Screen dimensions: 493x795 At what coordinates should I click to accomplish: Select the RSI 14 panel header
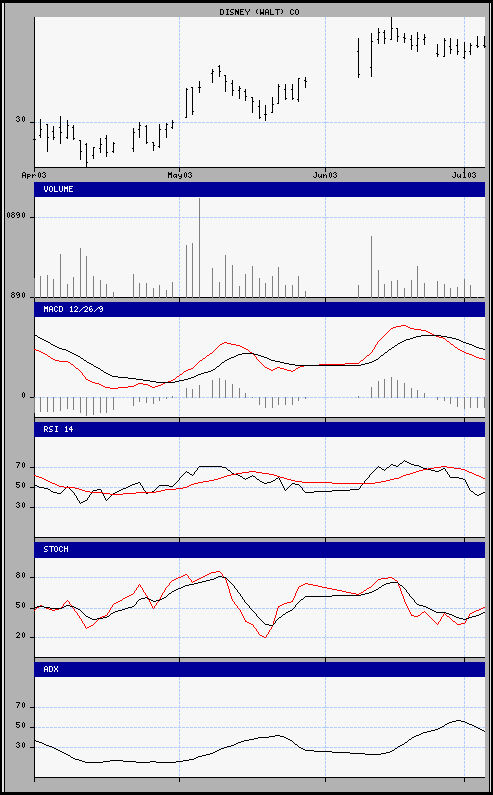(x=260, y=429)
